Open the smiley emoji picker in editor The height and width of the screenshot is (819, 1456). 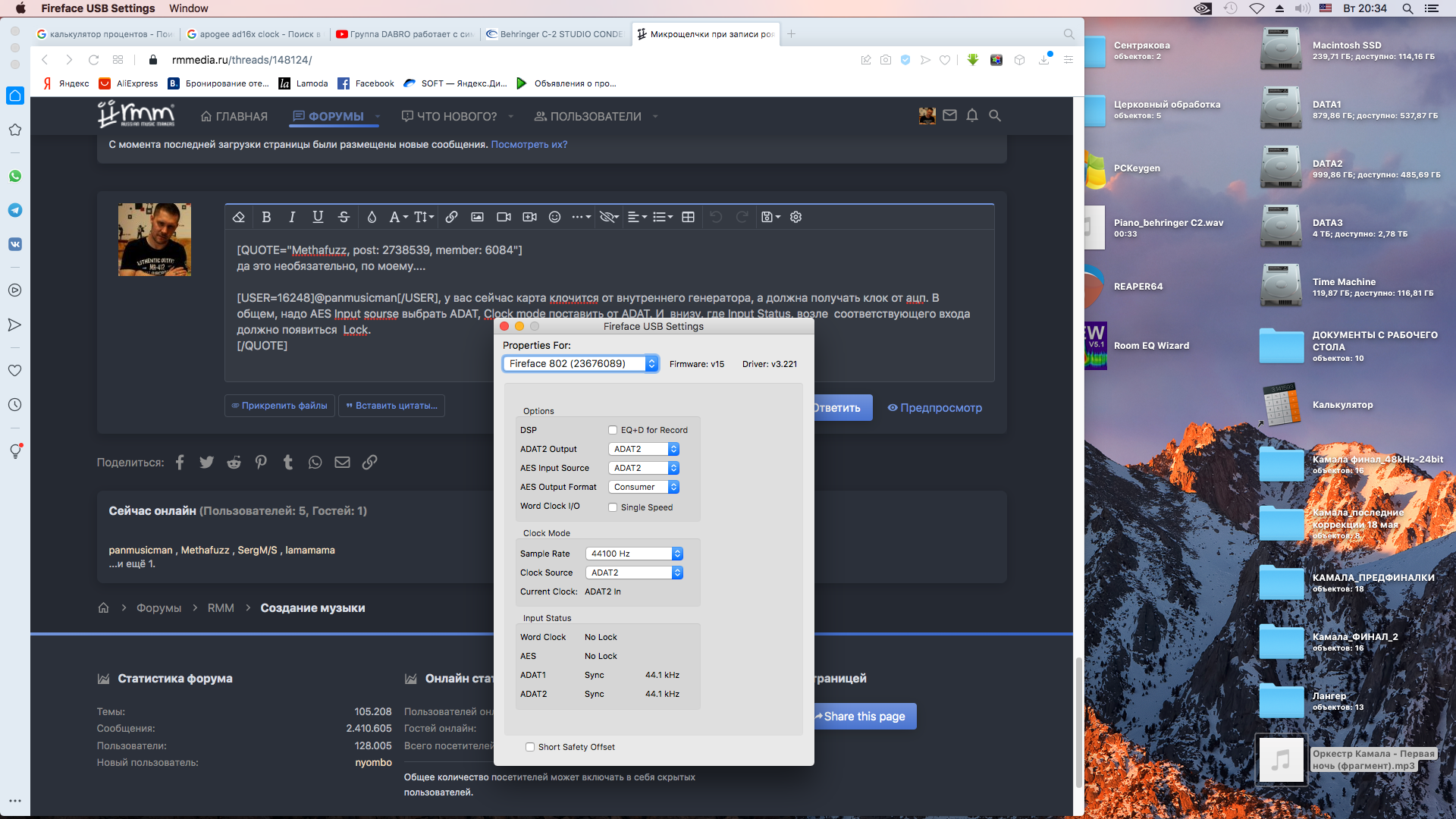tap(554, 217)
